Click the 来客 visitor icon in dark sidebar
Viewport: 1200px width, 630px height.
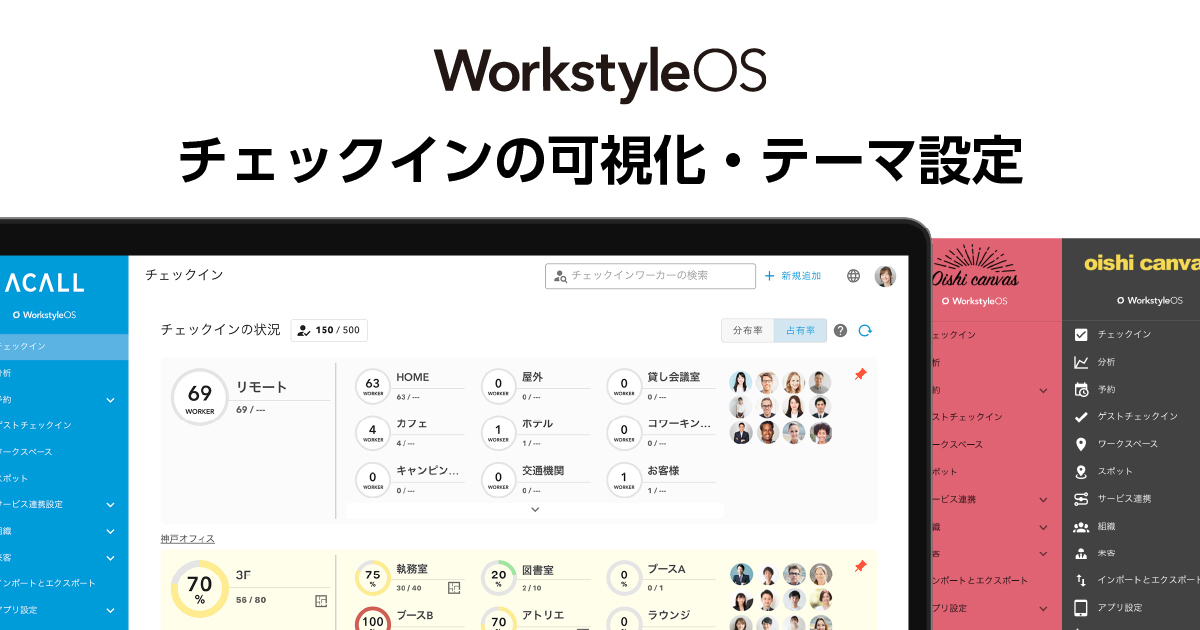point(1080,553)
